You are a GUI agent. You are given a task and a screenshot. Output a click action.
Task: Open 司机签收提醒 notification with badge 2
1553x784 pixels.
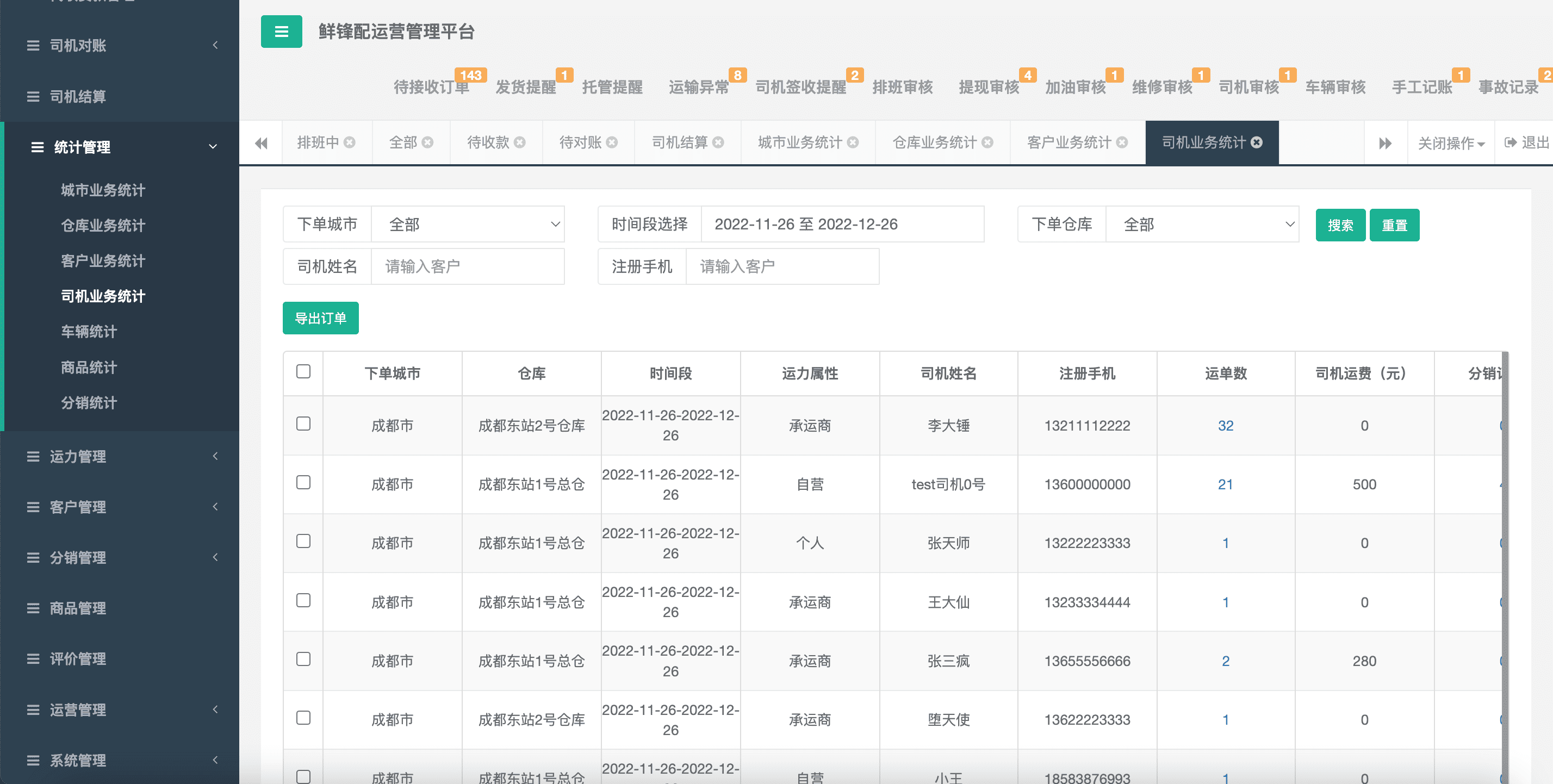pyautogui.click(x=800, y=87)
